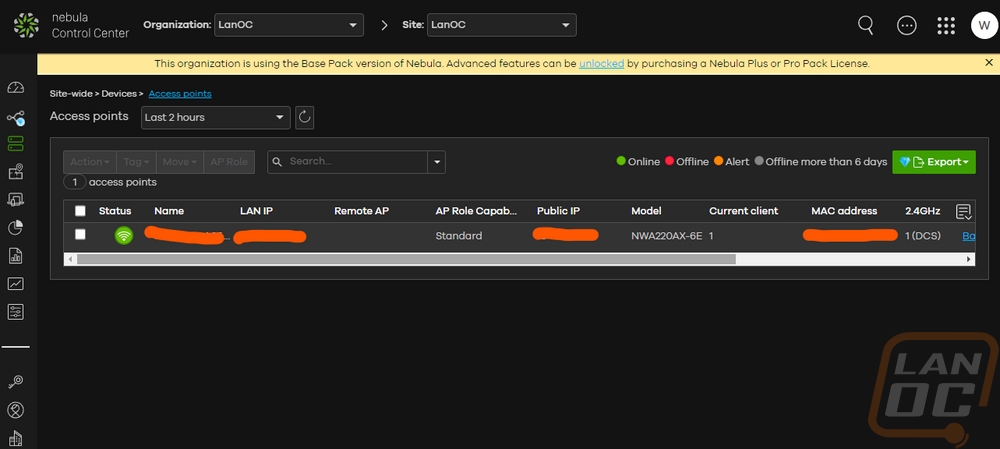This screenshot has height=449, width=1000.
Task: Sort by Model column header
Action: coord(646,210)
